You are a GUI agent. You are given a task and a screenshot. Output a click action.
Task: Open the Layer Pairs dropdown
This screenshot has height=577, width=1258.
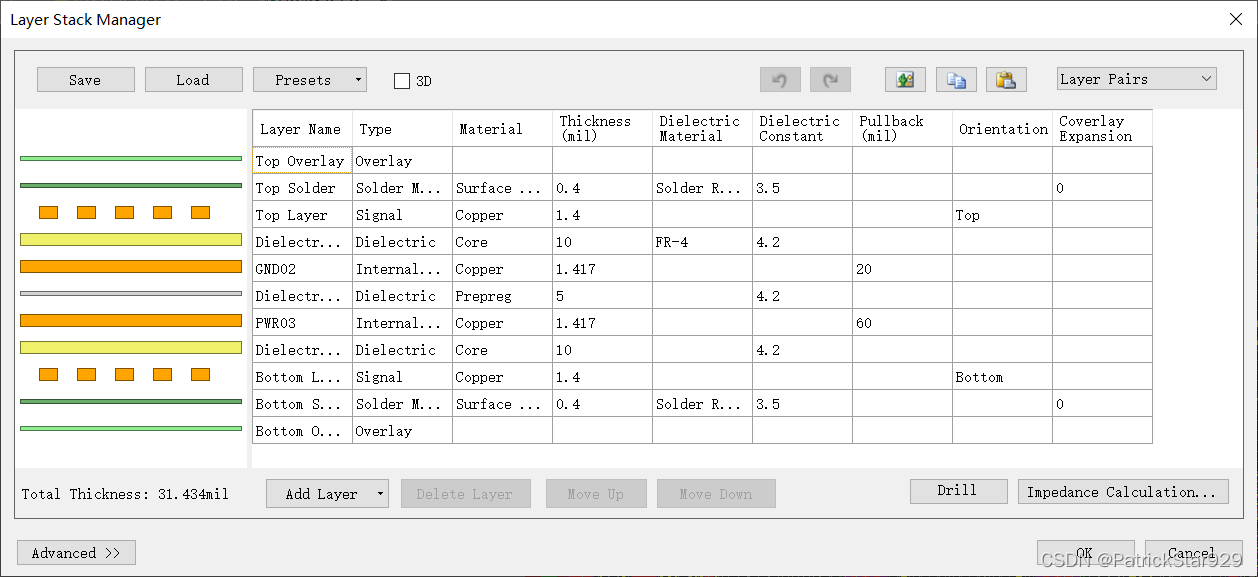pos(1136,79)
